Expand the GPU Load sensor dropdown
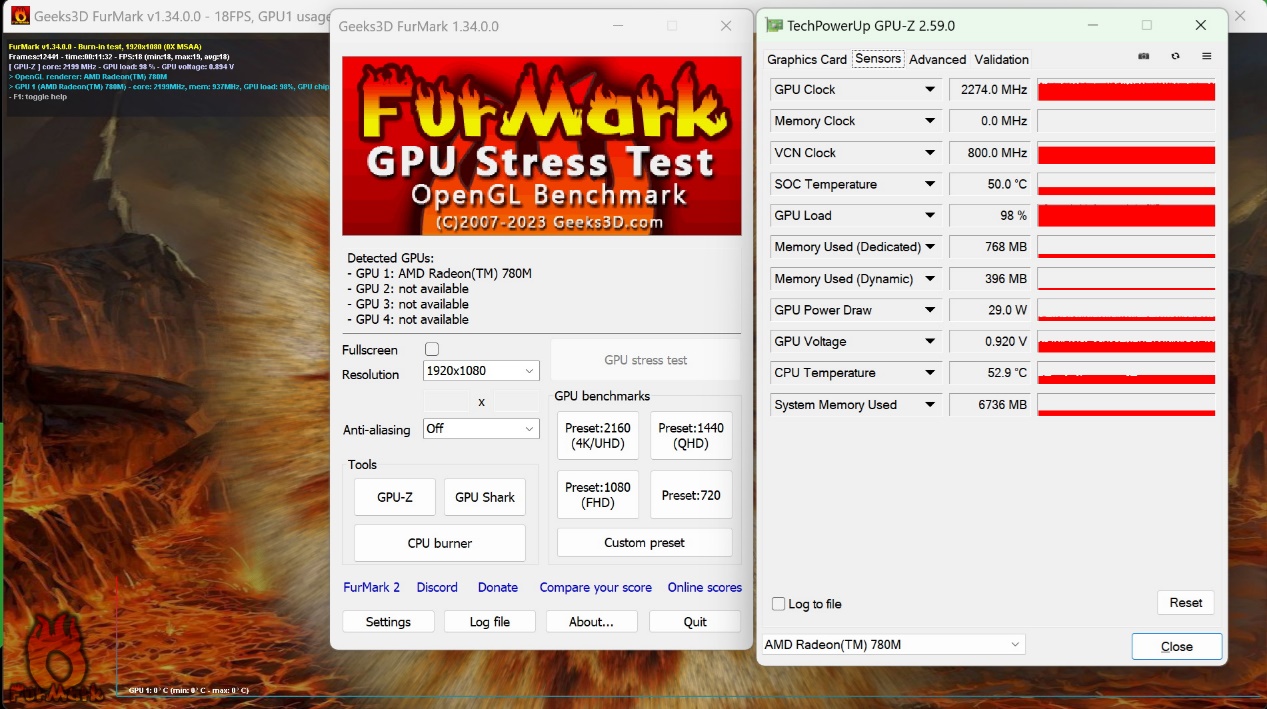1267x709 pixels. [930, 216]
